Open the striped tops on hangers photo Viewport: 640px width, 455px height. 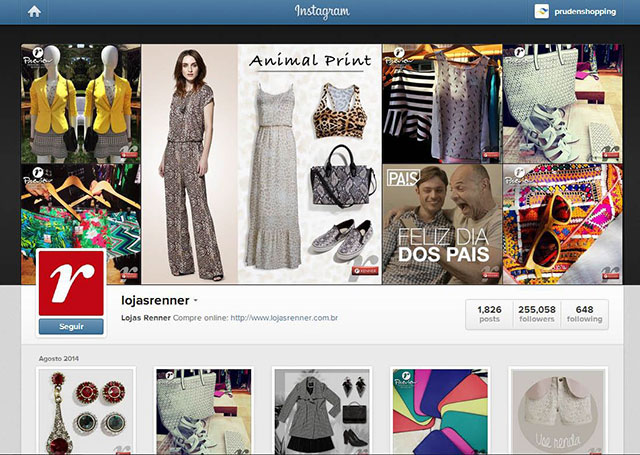coord(442,104)
